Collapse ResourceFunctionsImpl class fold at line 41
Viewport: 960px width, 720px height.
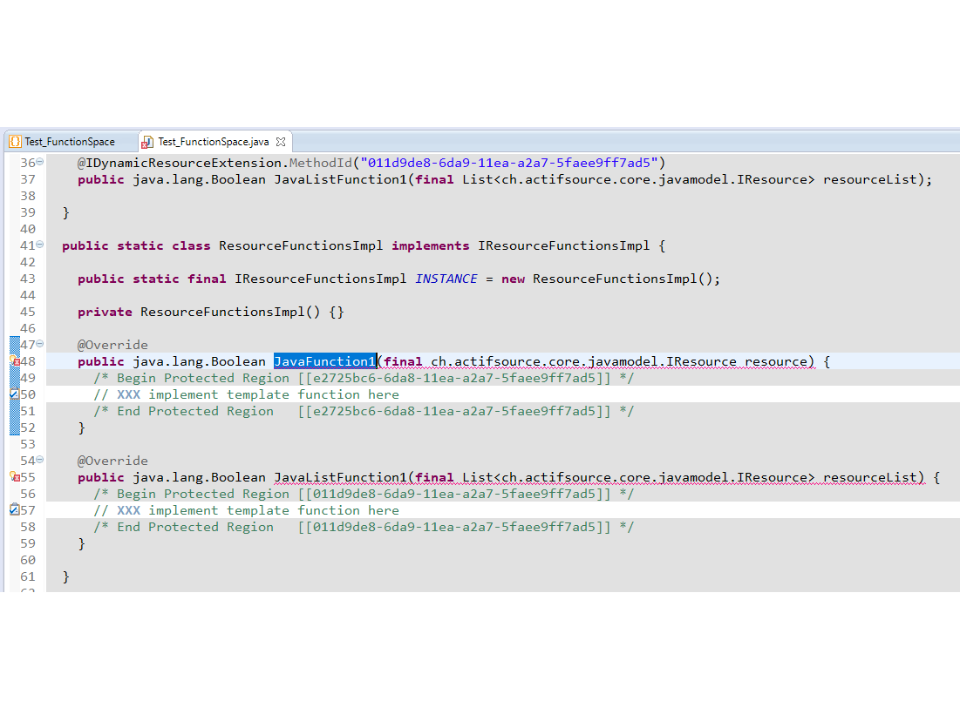[40, 245]
